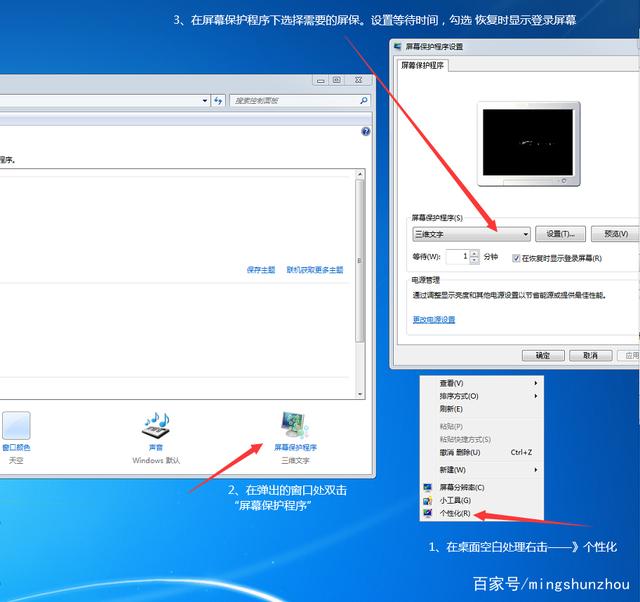Click the Personalization window maximize button

tap(336, 80)
